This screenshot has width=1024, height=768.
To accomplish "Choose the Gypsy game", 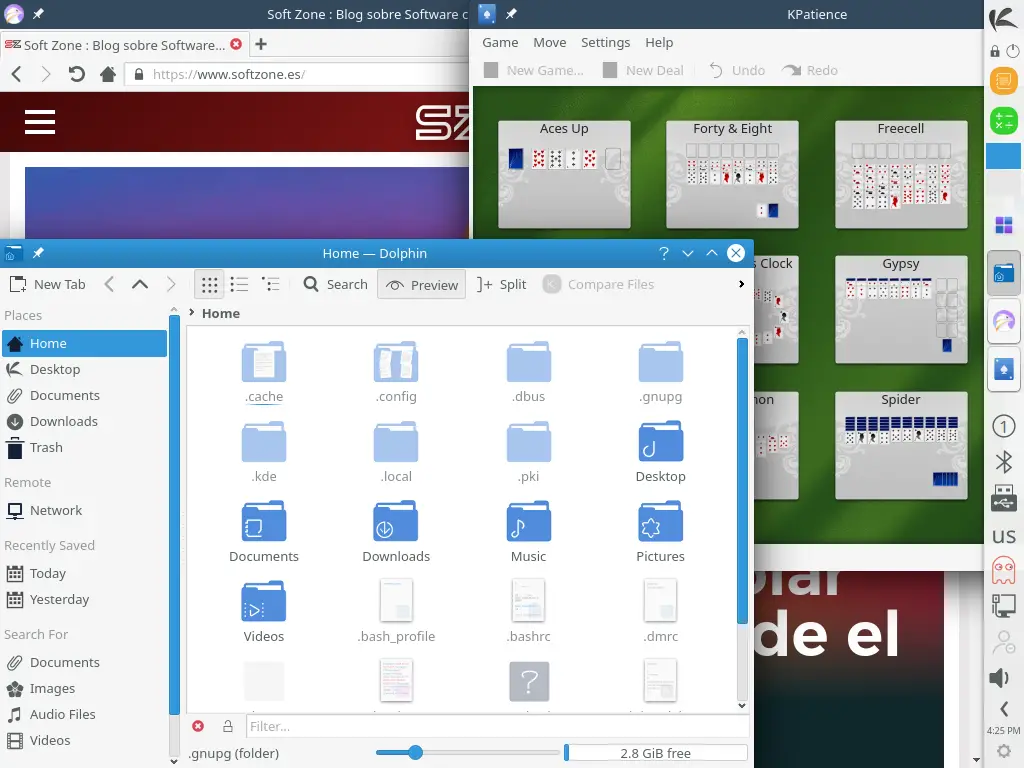I will [901, 310].
